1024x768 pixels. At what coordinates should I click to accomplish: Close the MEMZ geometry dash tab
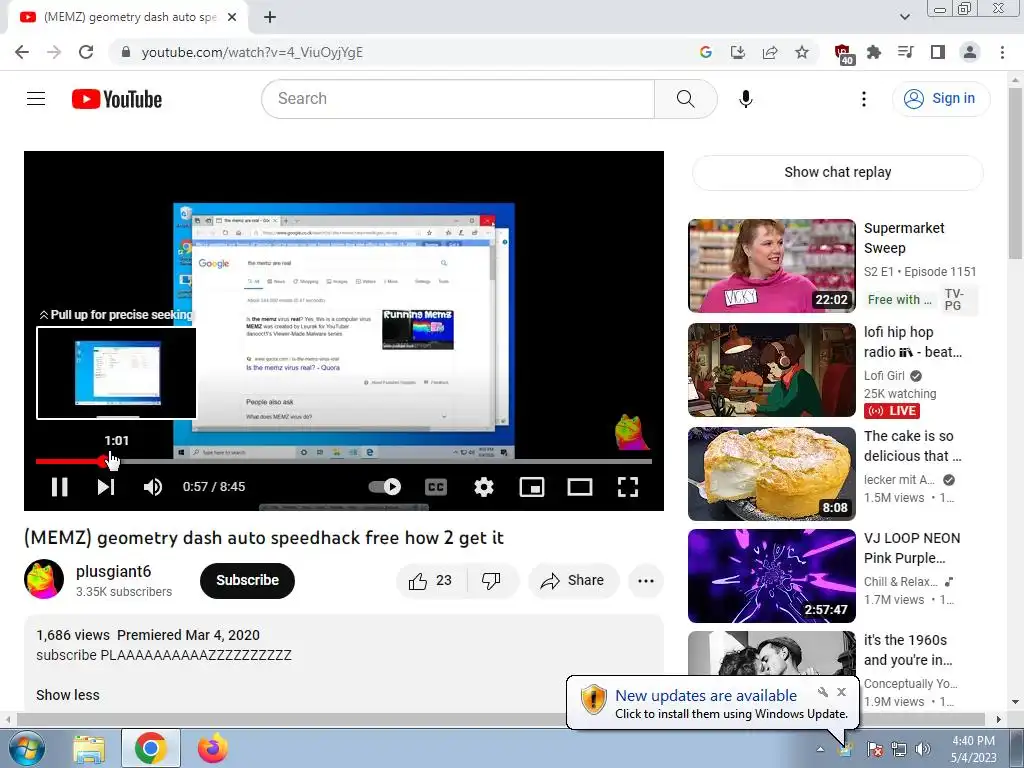(x=232, y=17)
